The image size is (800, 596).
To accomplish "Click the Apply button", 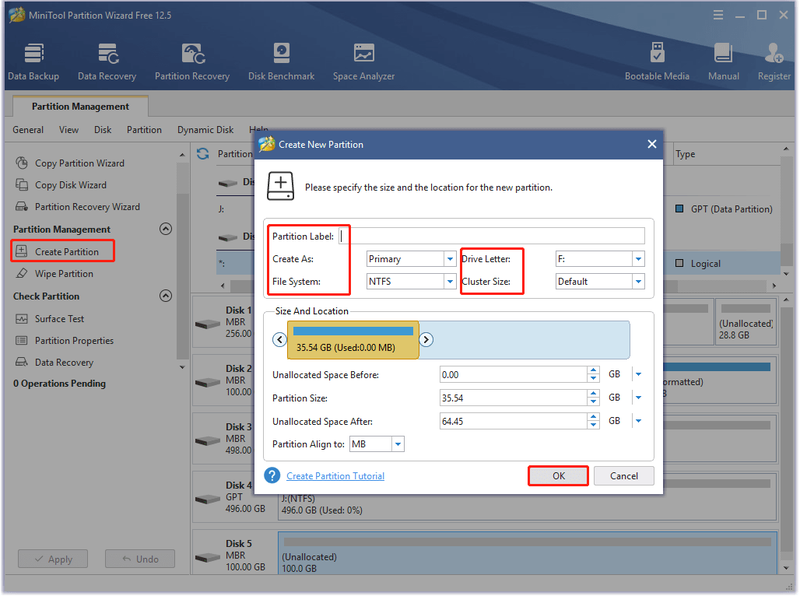I will [53, 559].
